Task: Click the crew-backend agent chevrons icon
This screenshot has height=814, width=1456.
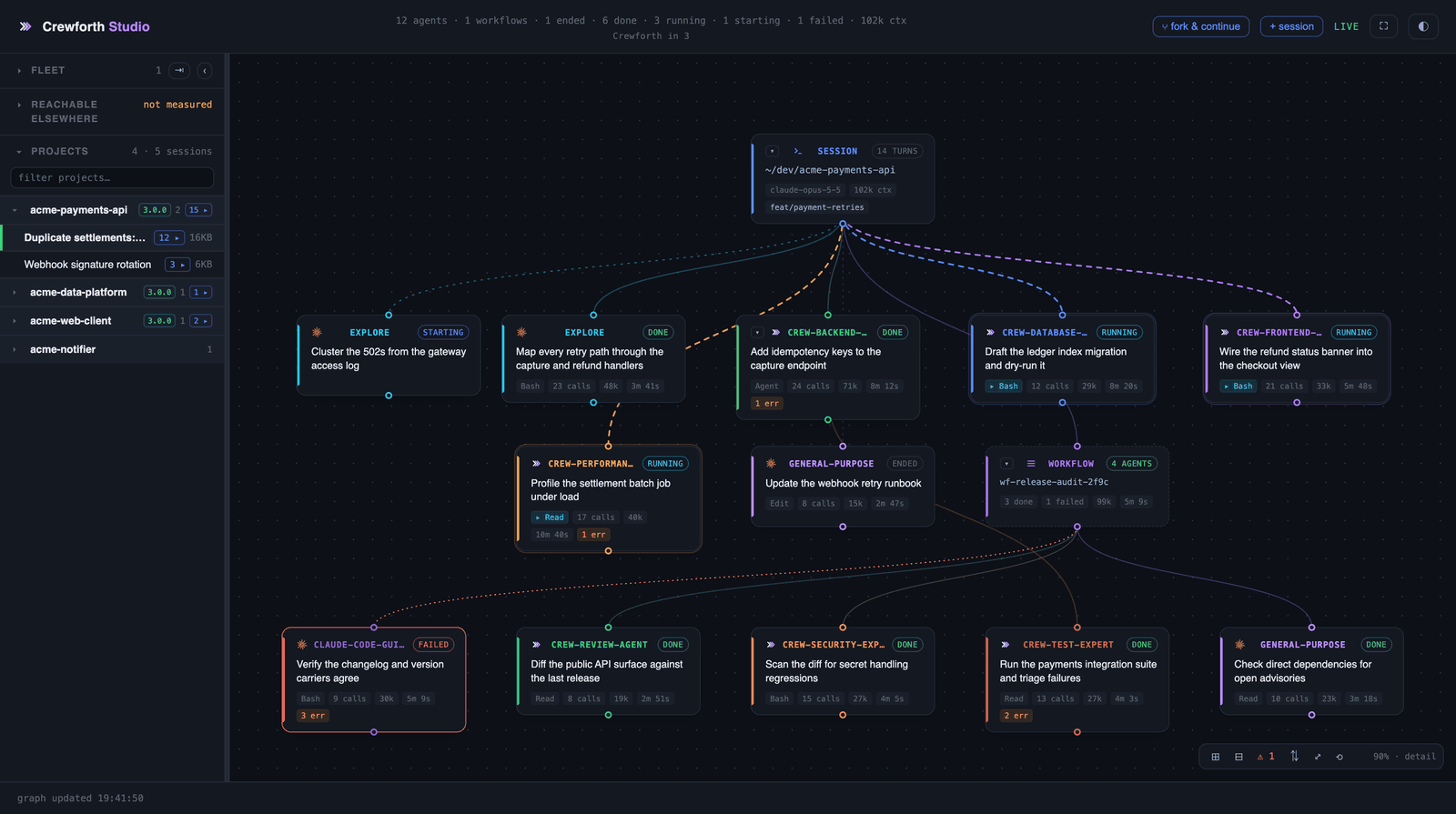Action: (775, 332)
